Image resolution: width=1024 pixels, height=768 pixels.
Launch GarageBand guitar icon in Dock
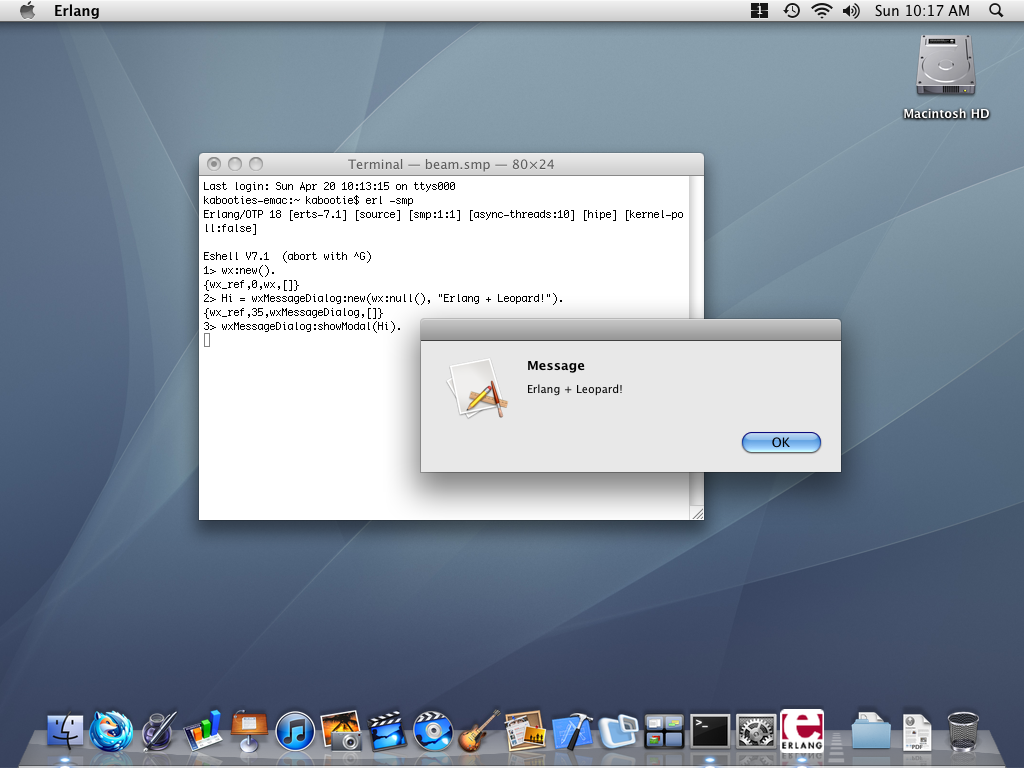click(479, 730)
